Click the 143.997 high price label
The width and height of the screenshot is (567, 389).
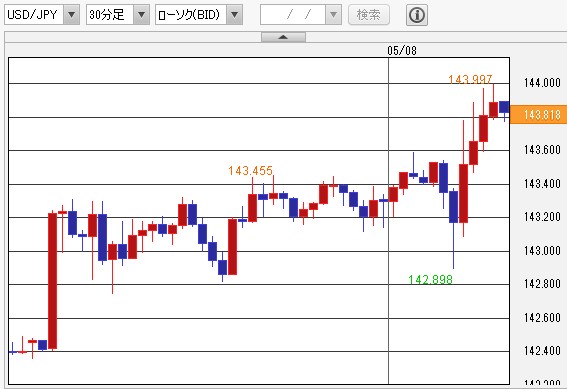(470, 79)
